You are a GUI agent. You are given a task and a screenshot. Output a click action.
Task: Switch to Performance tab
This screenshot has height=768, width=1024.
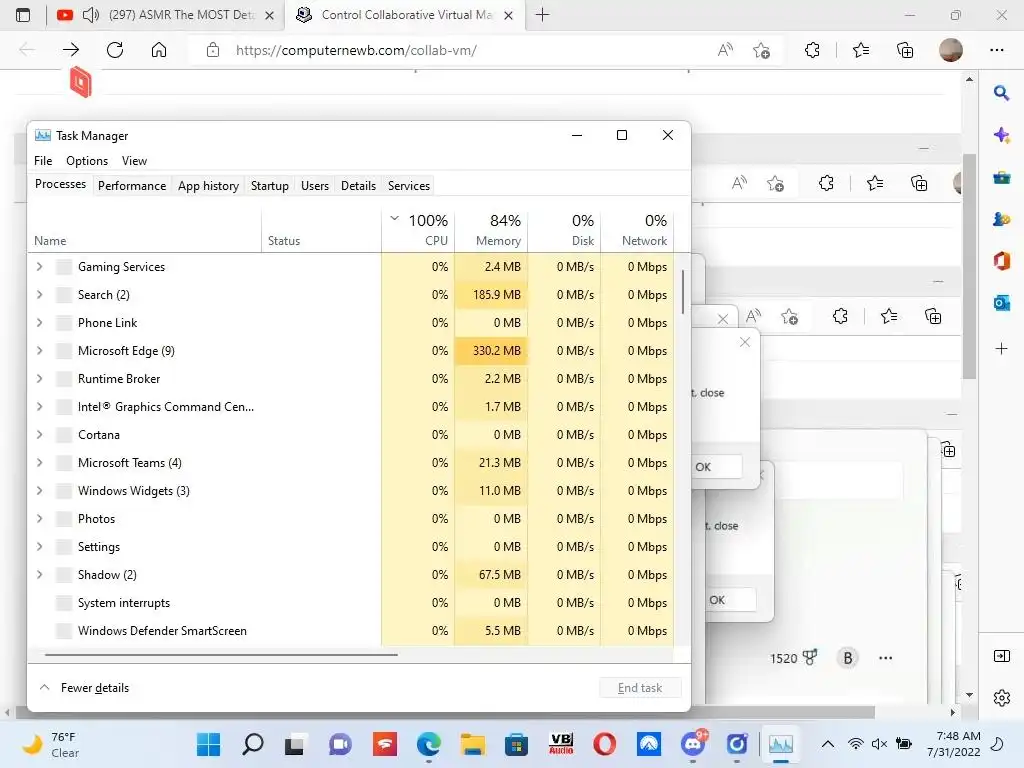(x=132, y=185)
